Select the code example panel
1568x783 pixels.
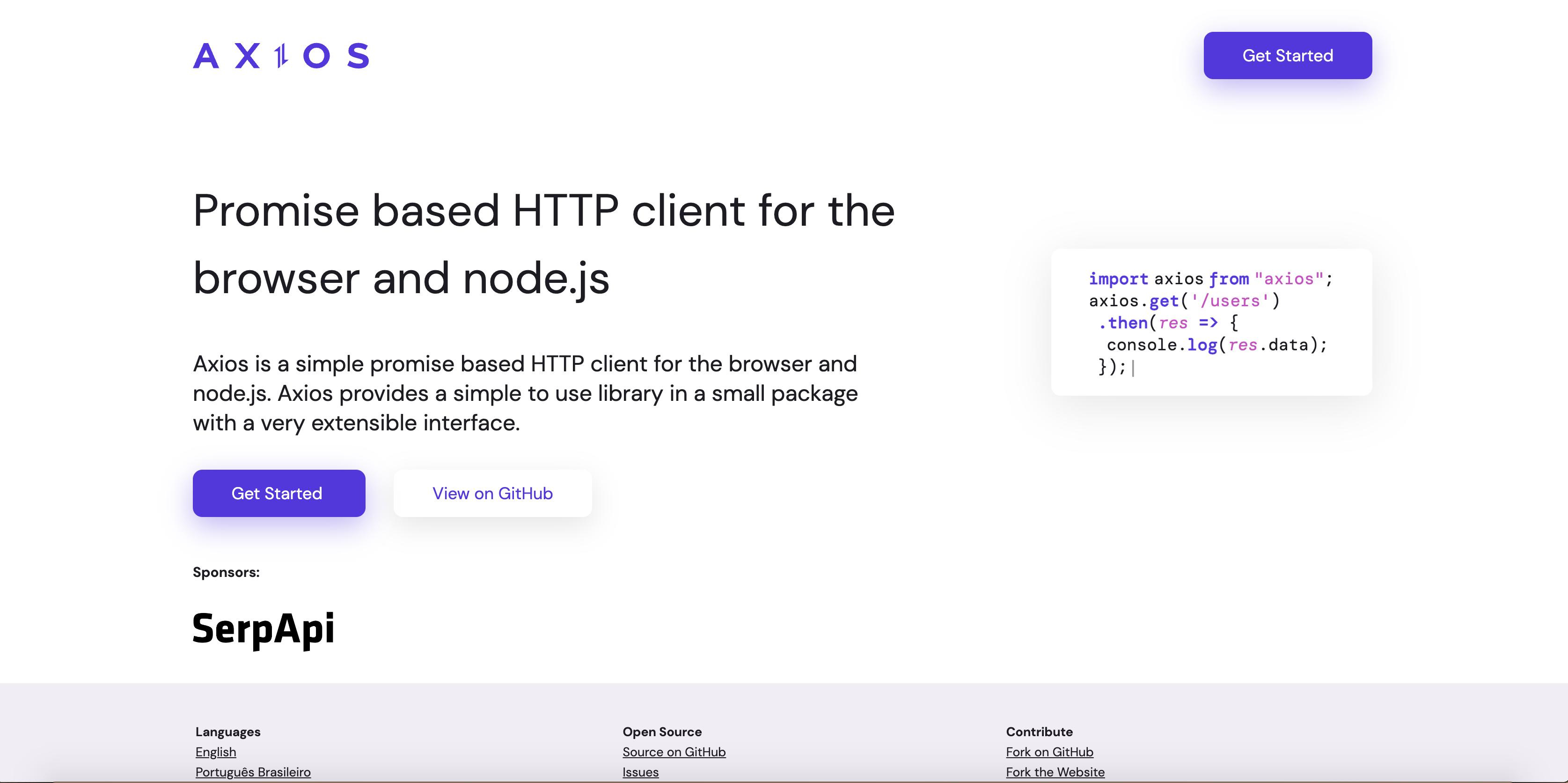point(1211,323)
